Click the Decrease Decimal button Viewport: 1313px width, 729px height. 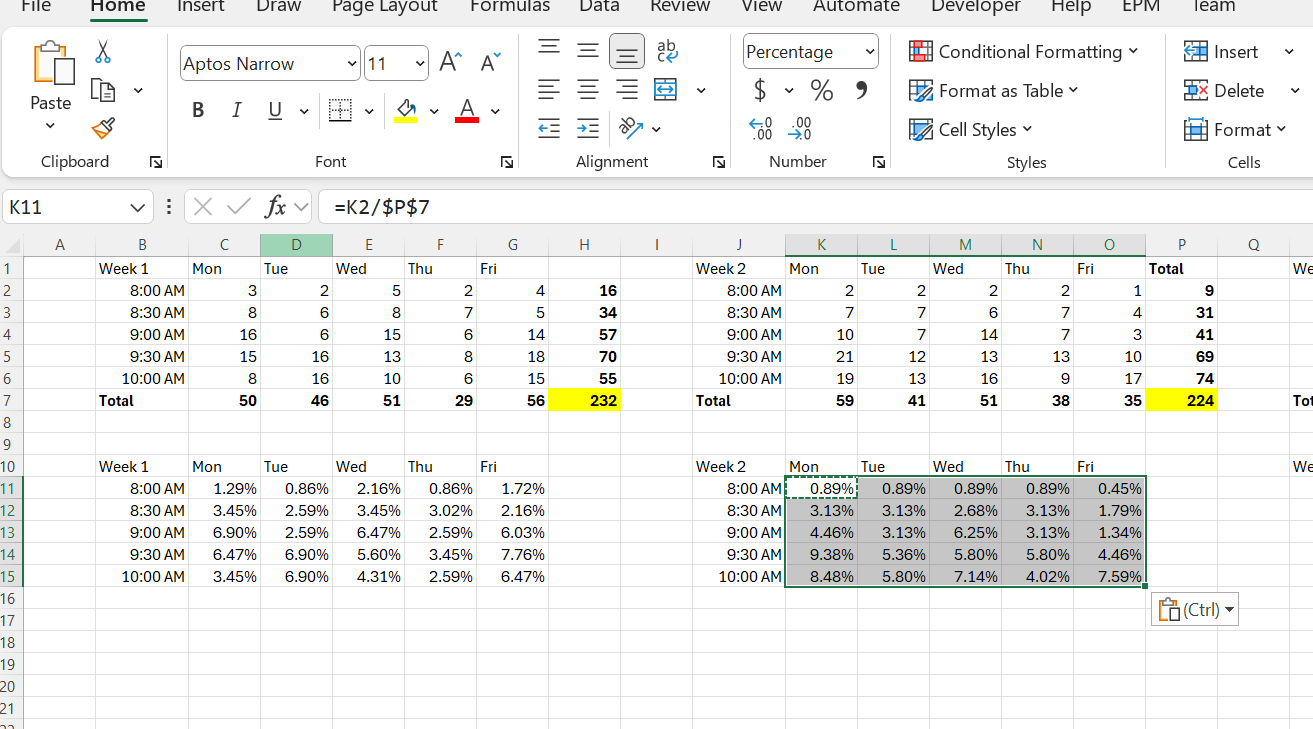coord(801,129)
